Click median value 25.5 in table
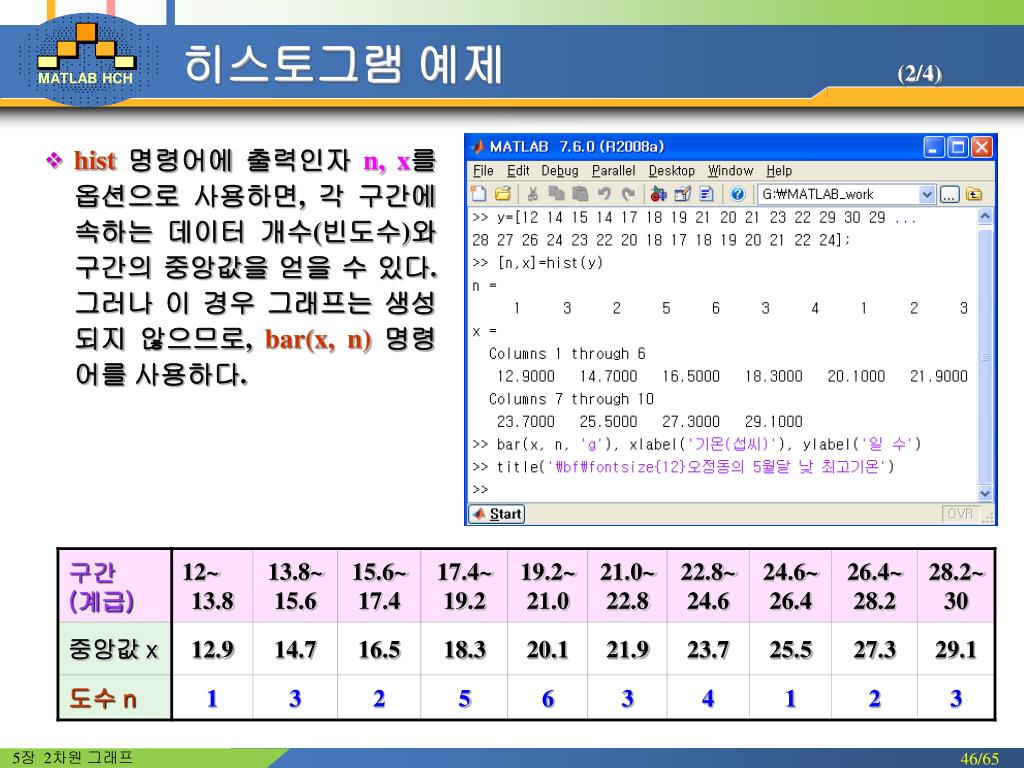This screenshot has width=1024, height=768. (790, 649)
